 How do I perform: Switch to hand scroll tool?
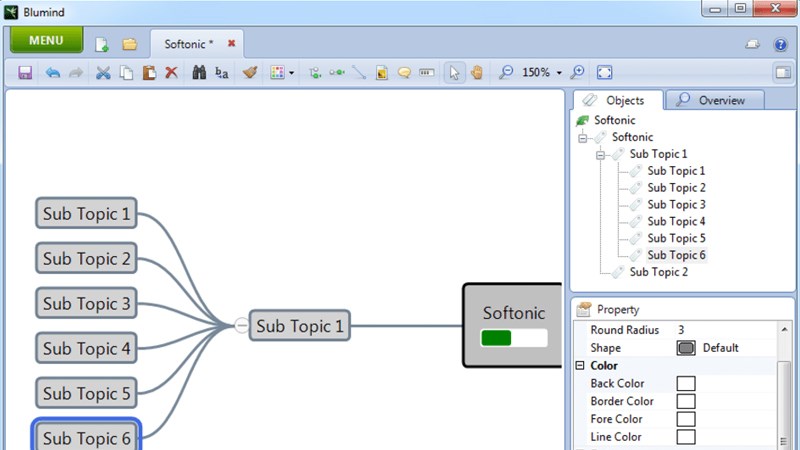pyautogui.click(x=477, y=72)
